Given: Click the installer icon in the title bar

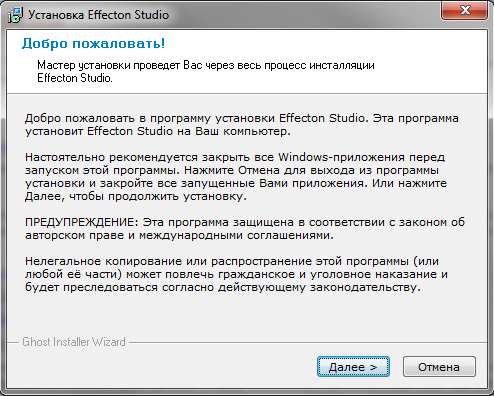Looking at the screenshot, I should 15,15.
